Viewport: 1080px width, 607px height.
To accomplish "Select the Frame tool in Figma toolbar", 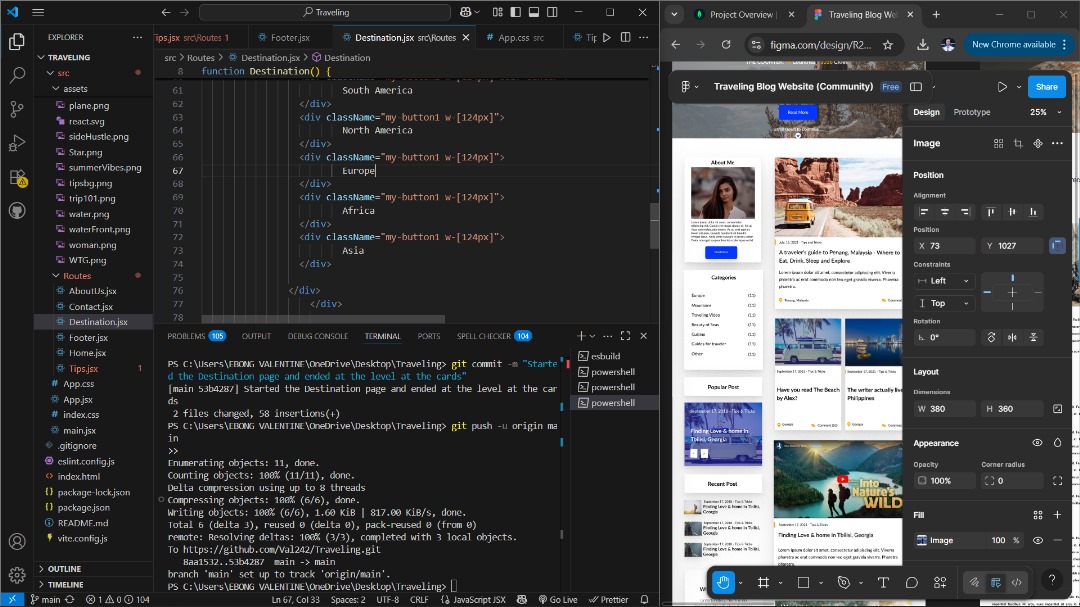I will tap(763, 582).
